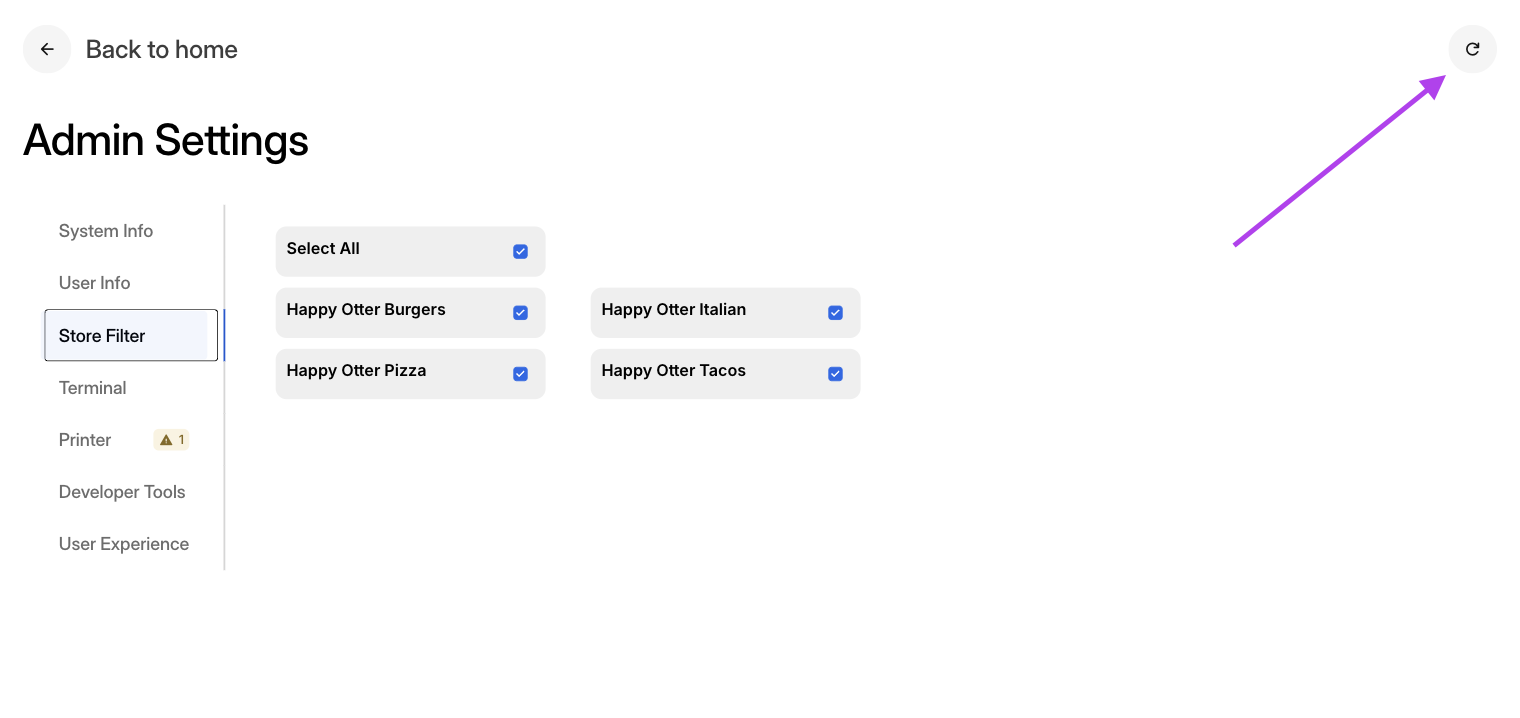Screen dimensions: 1520x718
Task: Show the User Experience settings
Action: (124, 544)
